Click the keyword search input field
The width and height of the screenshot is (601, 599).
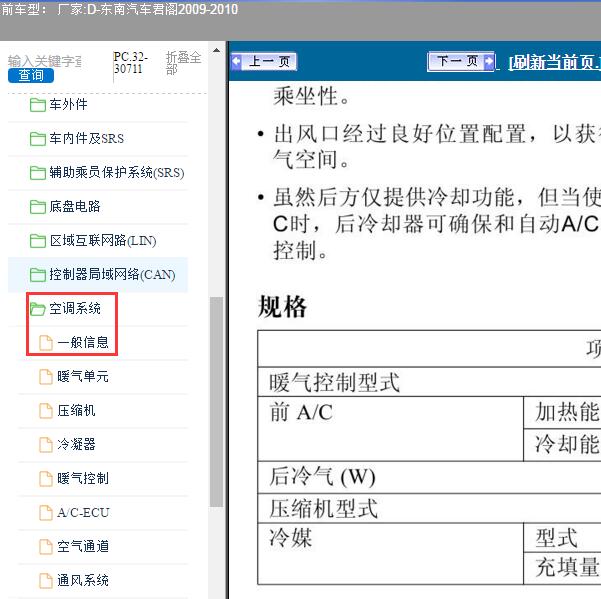pos(44,61)
